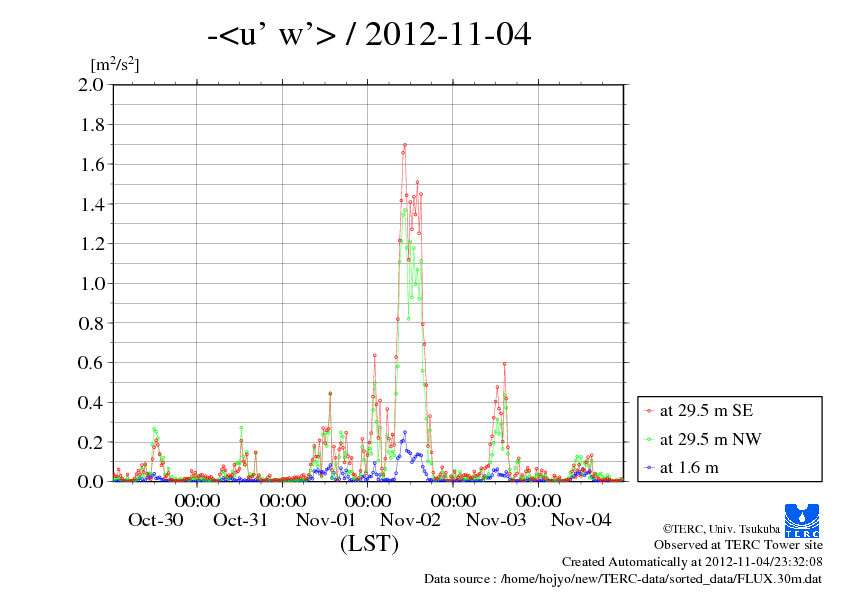The height and width of the screenshot is (595, 842).
Task: Select the 'at 1.6 m' legend label
Action: [689, 468]
